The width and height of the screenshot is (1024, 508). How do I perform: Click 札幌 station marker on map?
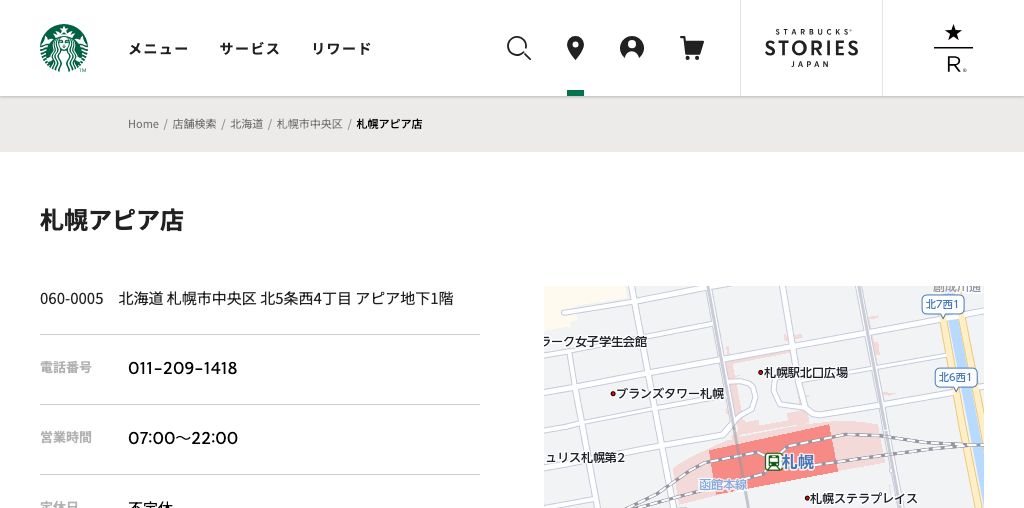(x=790, y=462)
